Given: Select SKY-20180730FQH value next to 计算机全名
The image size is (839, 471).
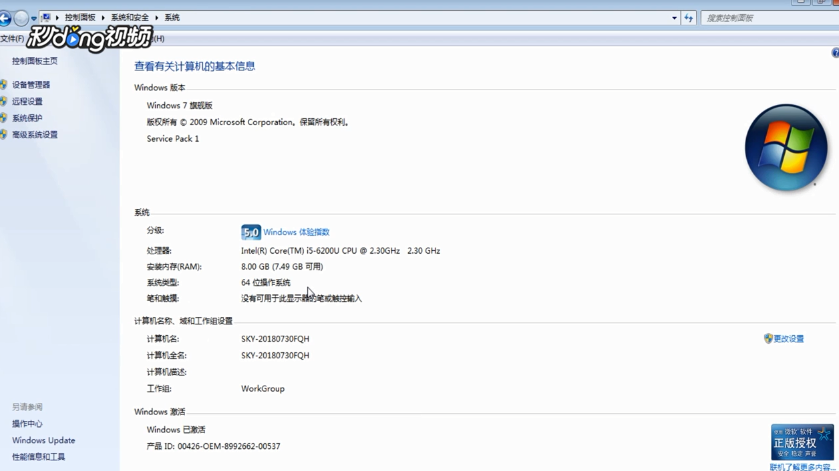Looking at the screenshot, I should click(275, 355).
